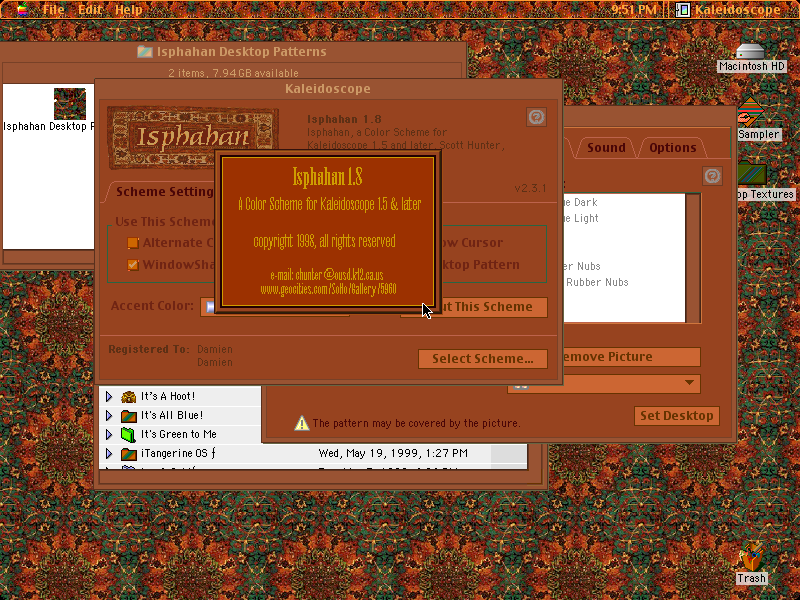Open the Apple menu
This screenshot has height=600, width=800.
[22, 9]
